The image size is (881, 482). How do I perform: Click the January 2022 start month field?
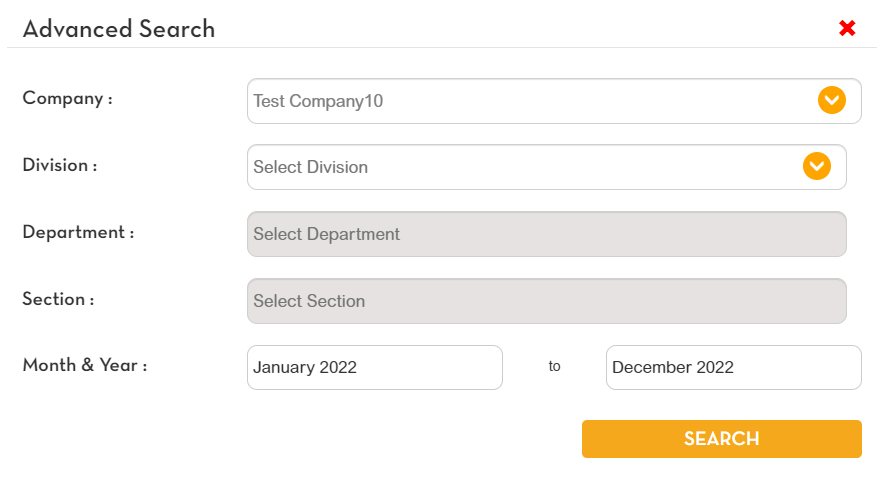pyautogui.click(x=374, y=367)
